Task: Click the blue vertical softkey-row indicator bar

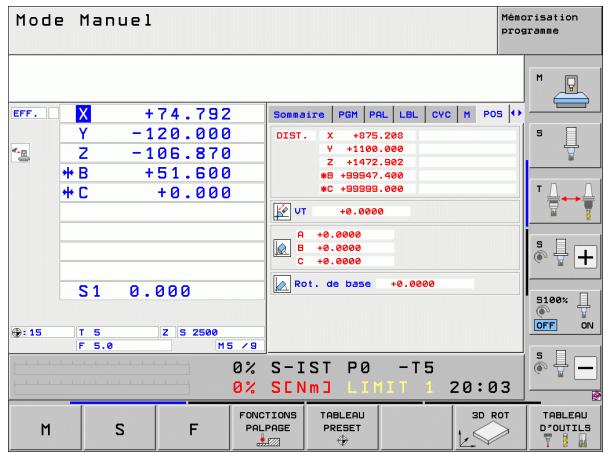Action: [x=527, y=193]
